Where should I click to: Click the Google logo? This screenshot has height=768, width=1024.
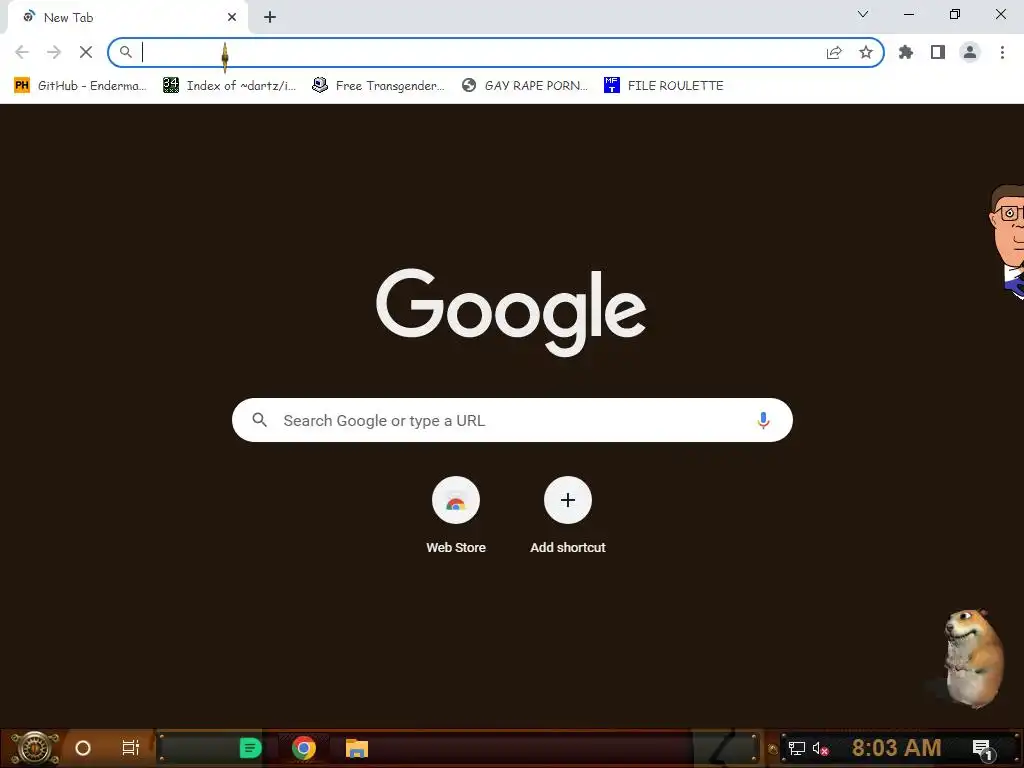click(x=511, y=312)
